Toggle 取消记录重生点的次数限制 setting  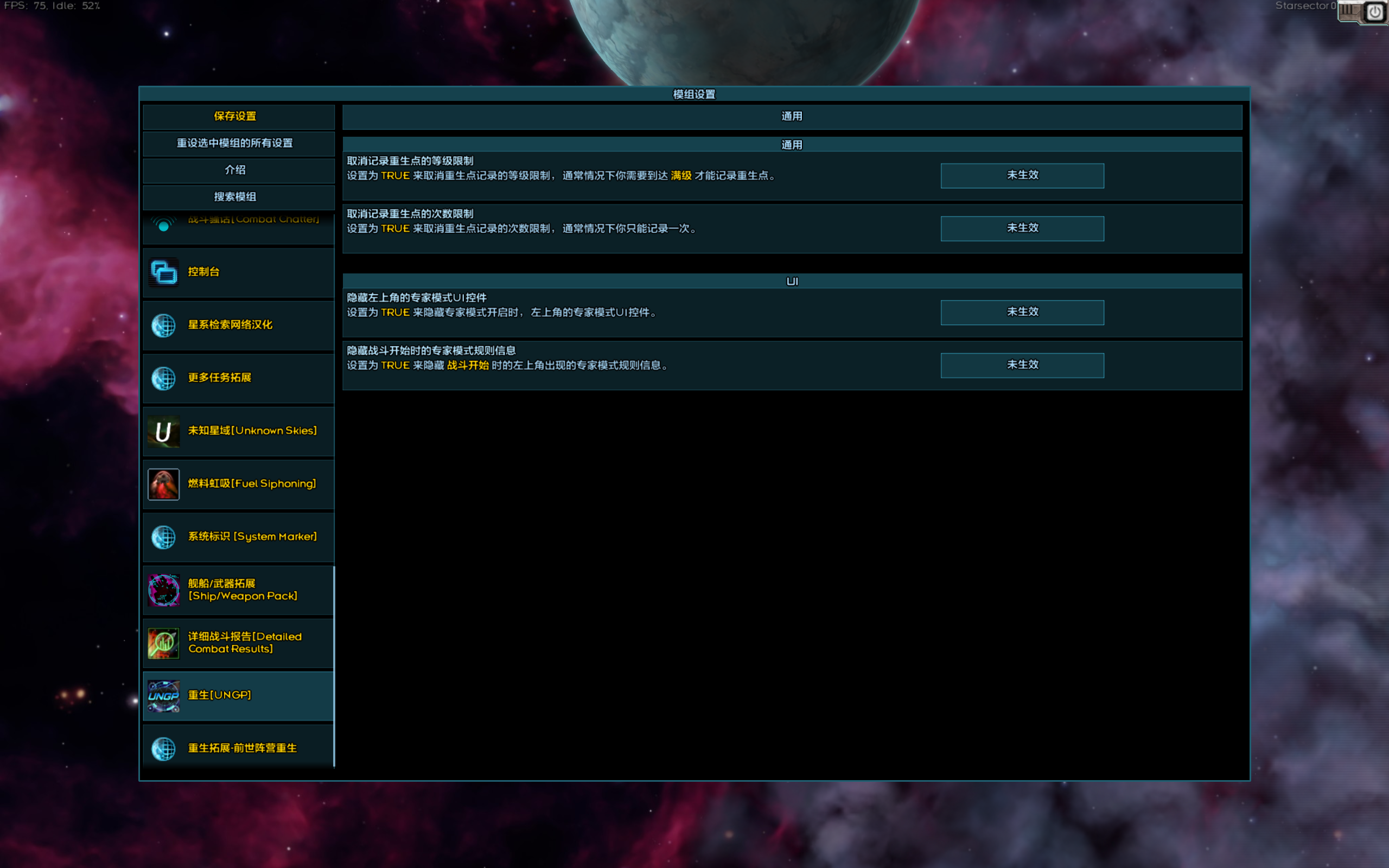1022,228
